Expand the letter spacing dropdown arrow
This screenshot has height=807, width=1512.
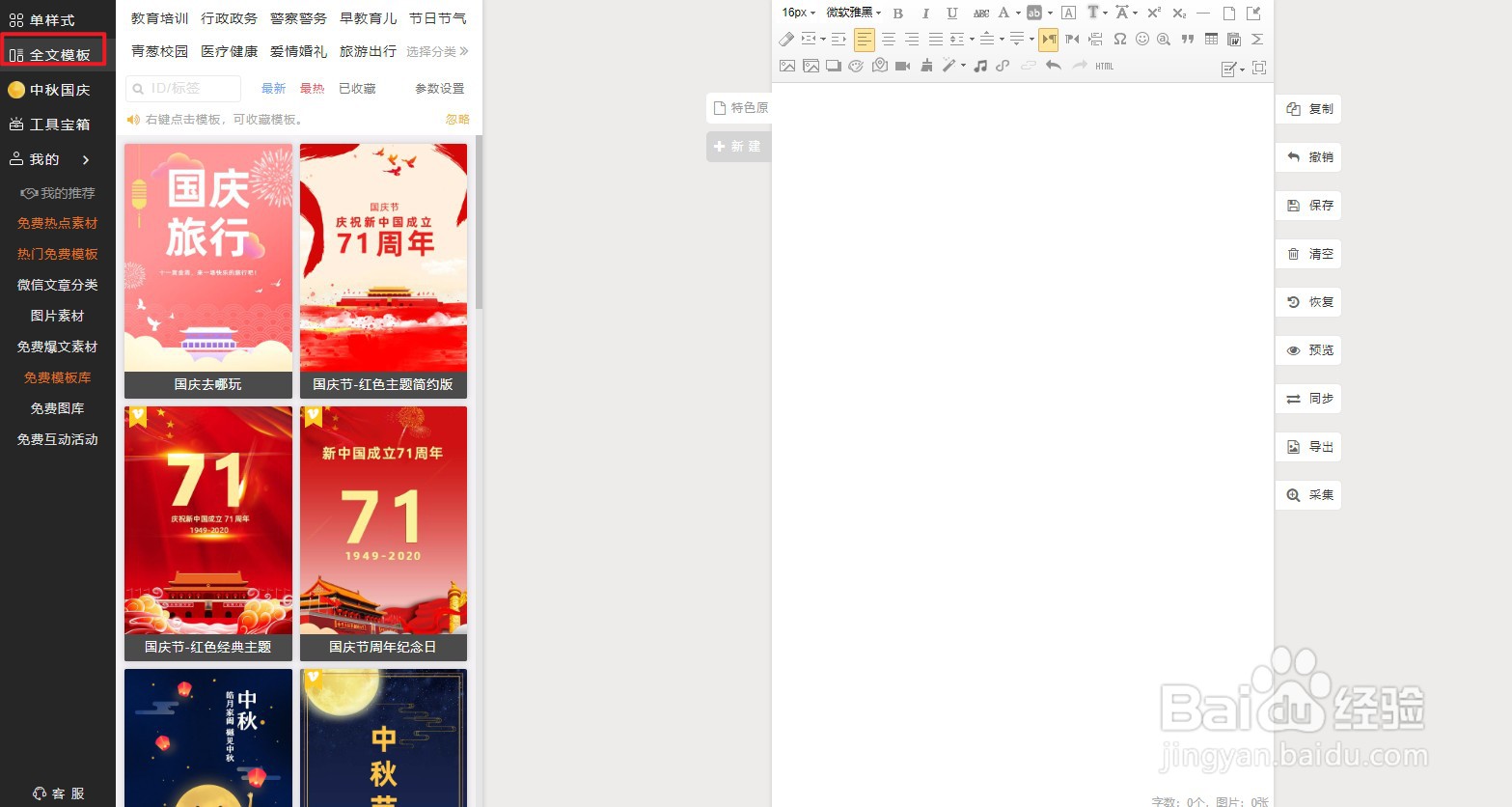(1135, 14)
